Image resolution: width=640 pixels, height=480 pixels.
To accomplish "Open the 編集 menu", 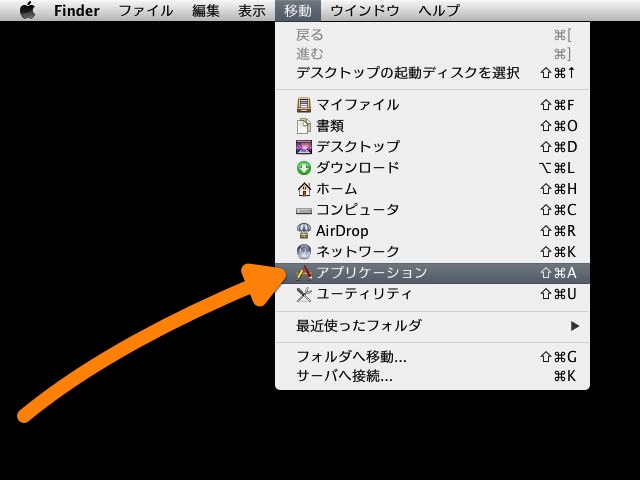I will (x=206, y=11).
